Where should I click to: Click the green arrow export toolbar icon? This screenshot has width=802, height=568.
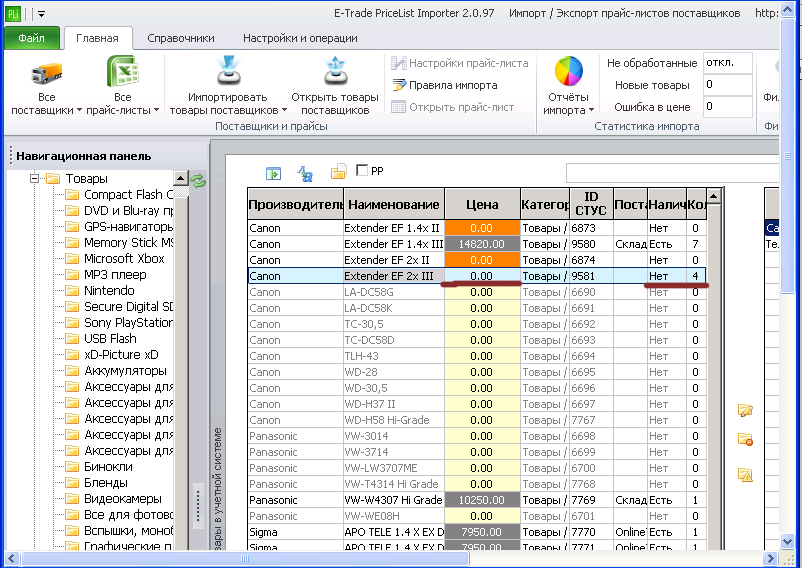[x=274, y=174]
